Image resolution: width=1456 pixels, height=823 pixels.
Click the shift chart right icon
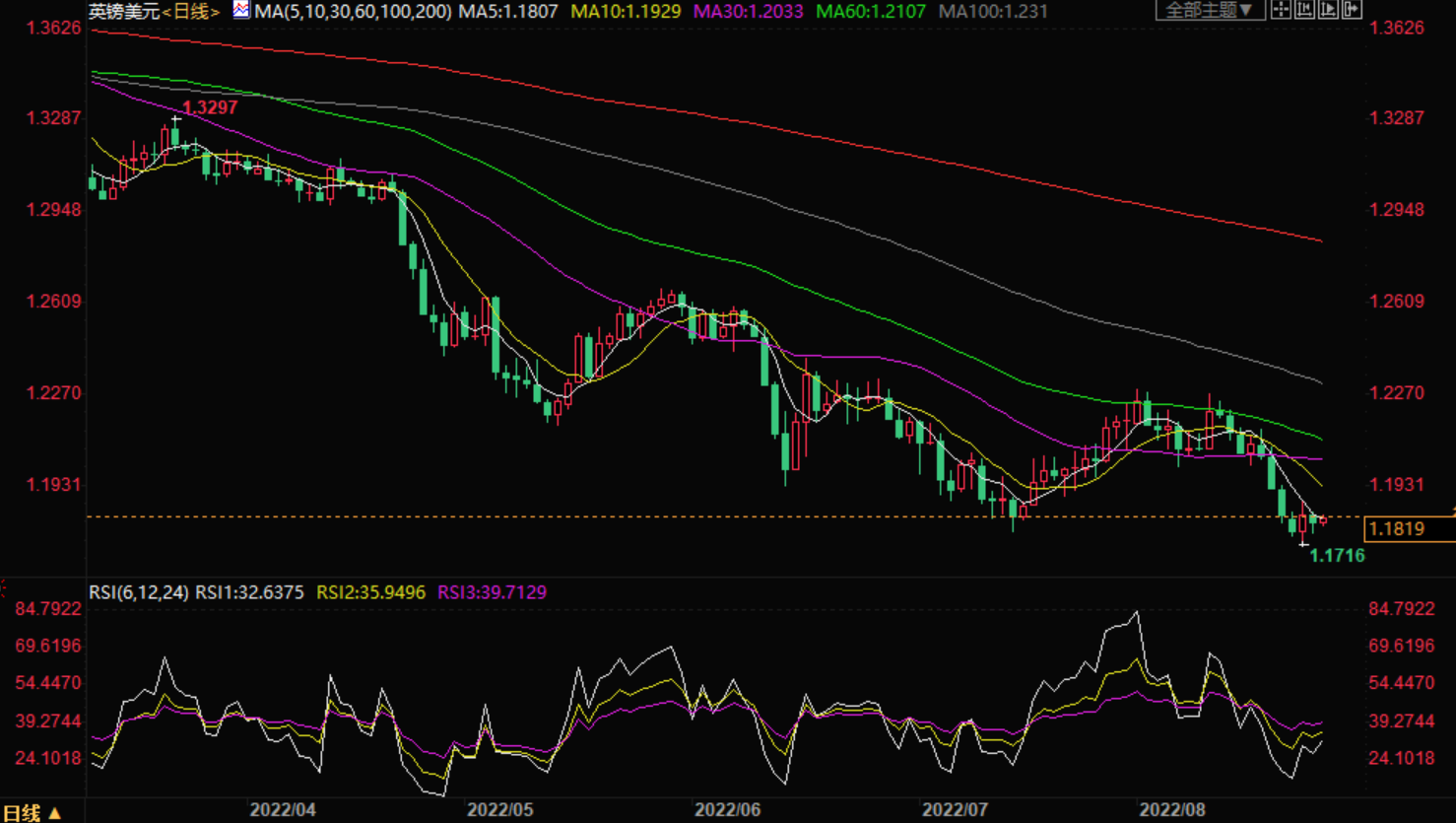coord(1352,10)
